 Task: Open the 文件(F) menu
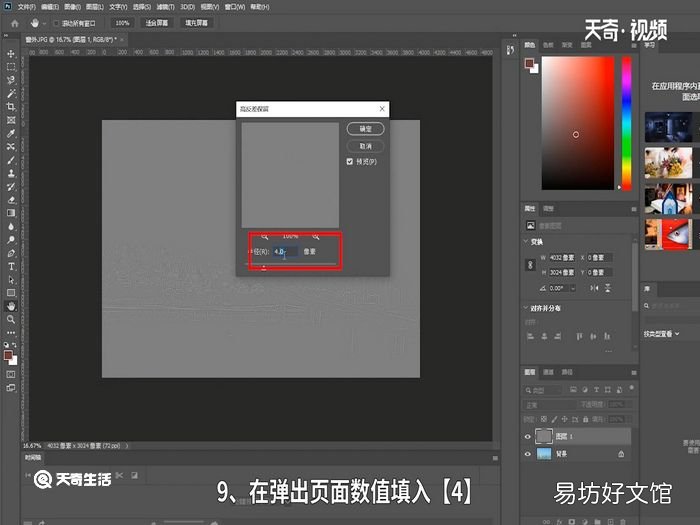click(x=26, y=7)
